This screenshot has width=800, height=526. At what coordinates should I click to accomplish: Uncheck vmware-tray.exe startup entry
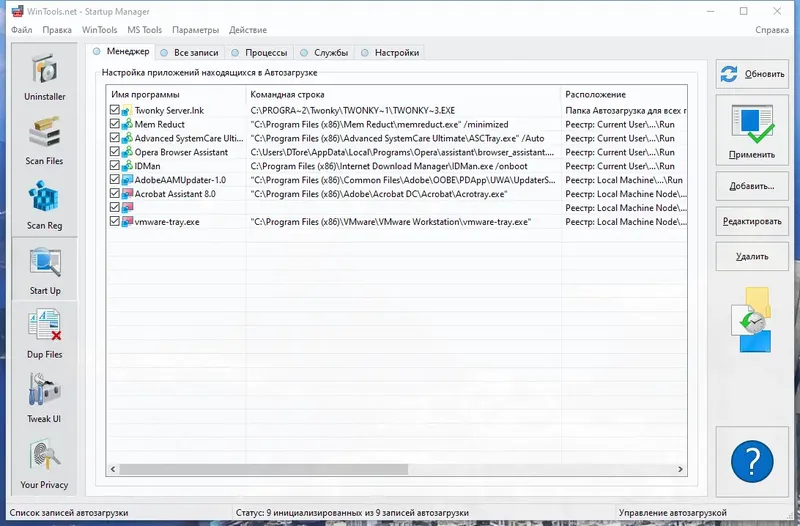pyautogui.click(x=115, y=221)
